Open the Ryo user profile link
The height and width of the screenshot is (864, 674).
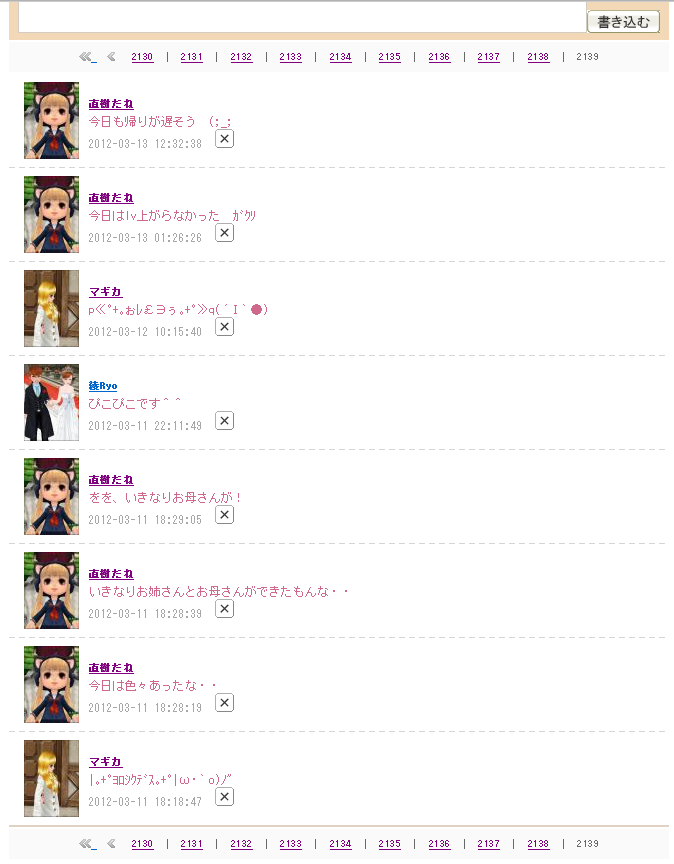pos(103,386)
